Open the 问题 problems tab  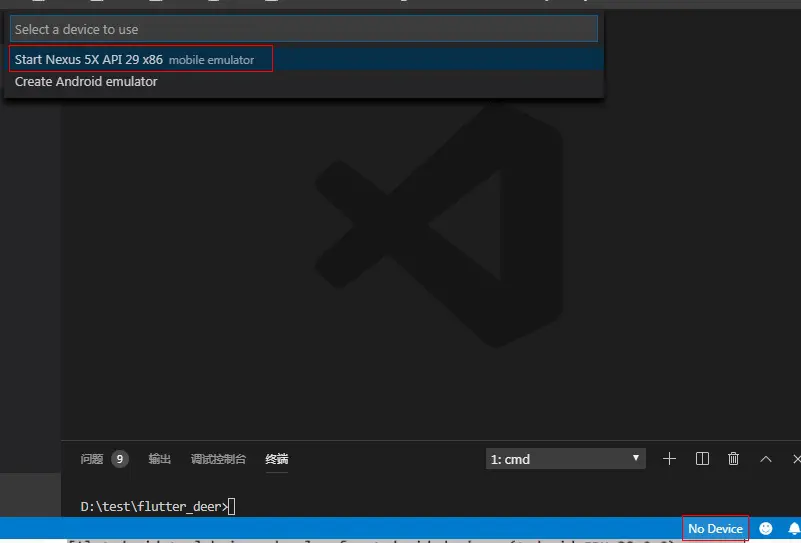coord(92,459)
